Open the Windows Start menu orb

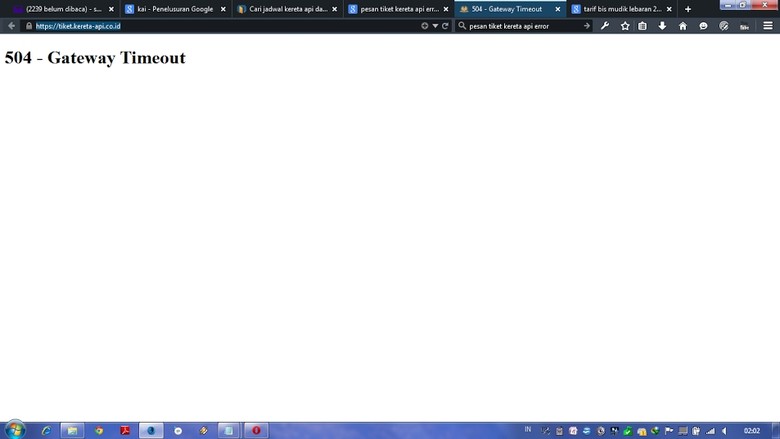click(x=16, y=430)
